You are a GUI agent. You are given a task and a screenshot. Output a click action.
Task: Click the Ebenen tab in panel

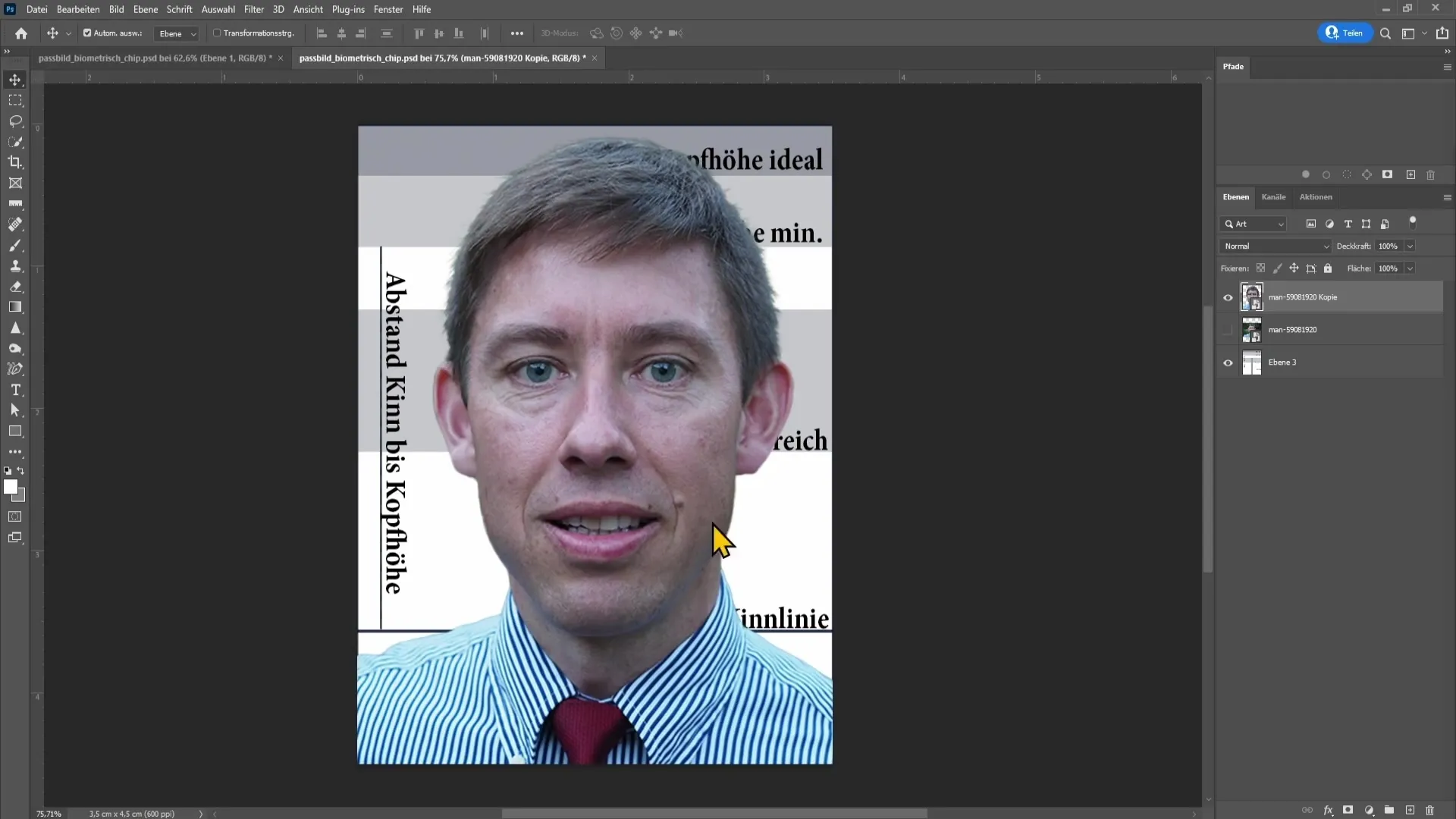(x=1236, y=197)
